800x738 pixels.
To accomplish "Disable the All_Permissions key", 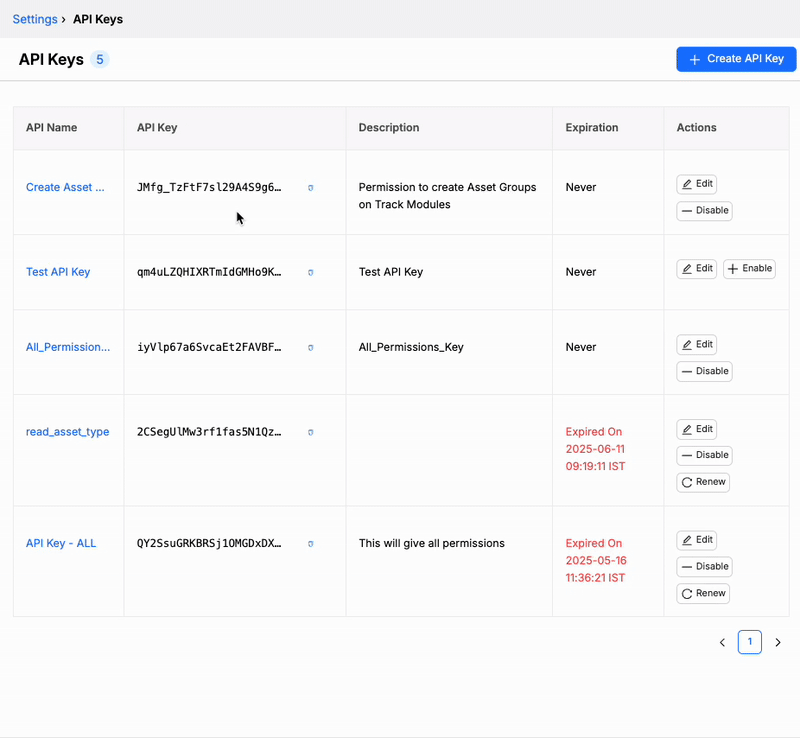I will click(704, 371).
